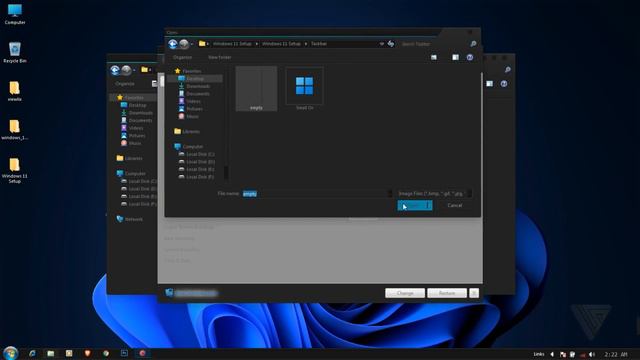Select Documents in dialog navigation pane

pos(194,94)
